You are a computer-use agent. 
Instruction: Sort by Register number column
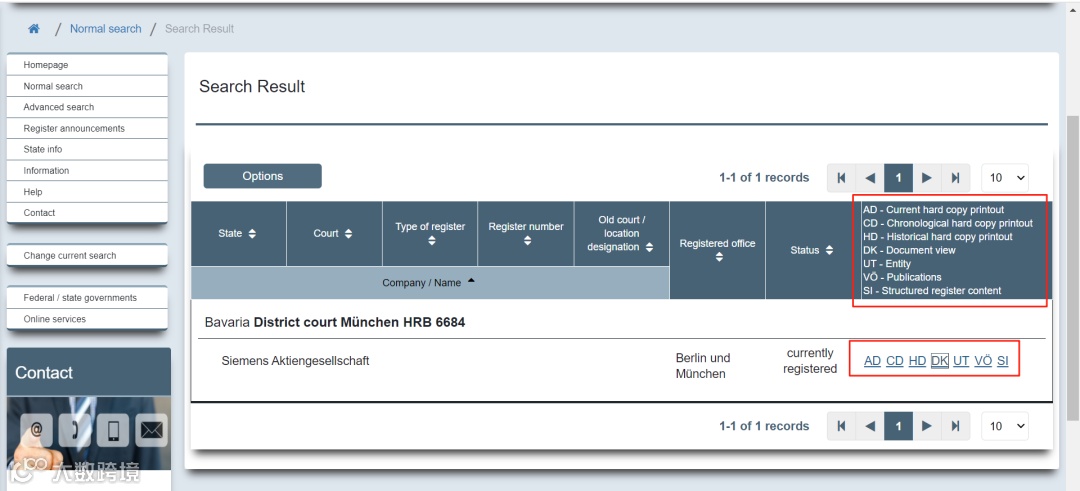[526, 233]
